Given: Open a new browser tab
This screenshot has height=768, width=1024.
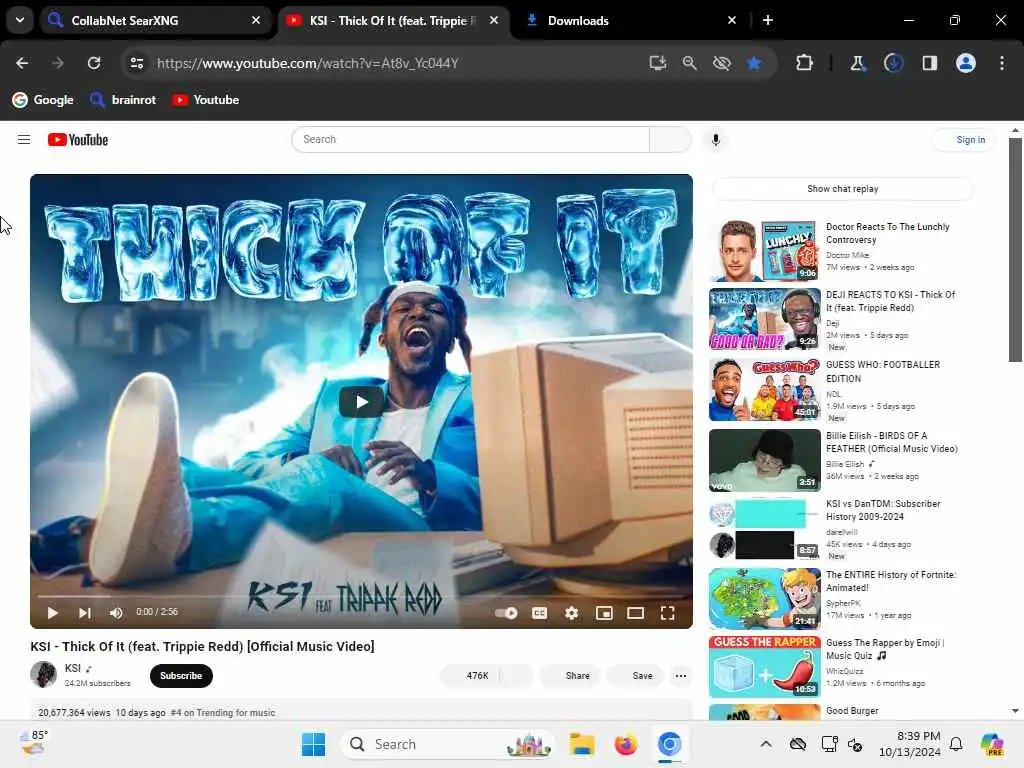Looking at the screenshot, I should pos(768,20).
